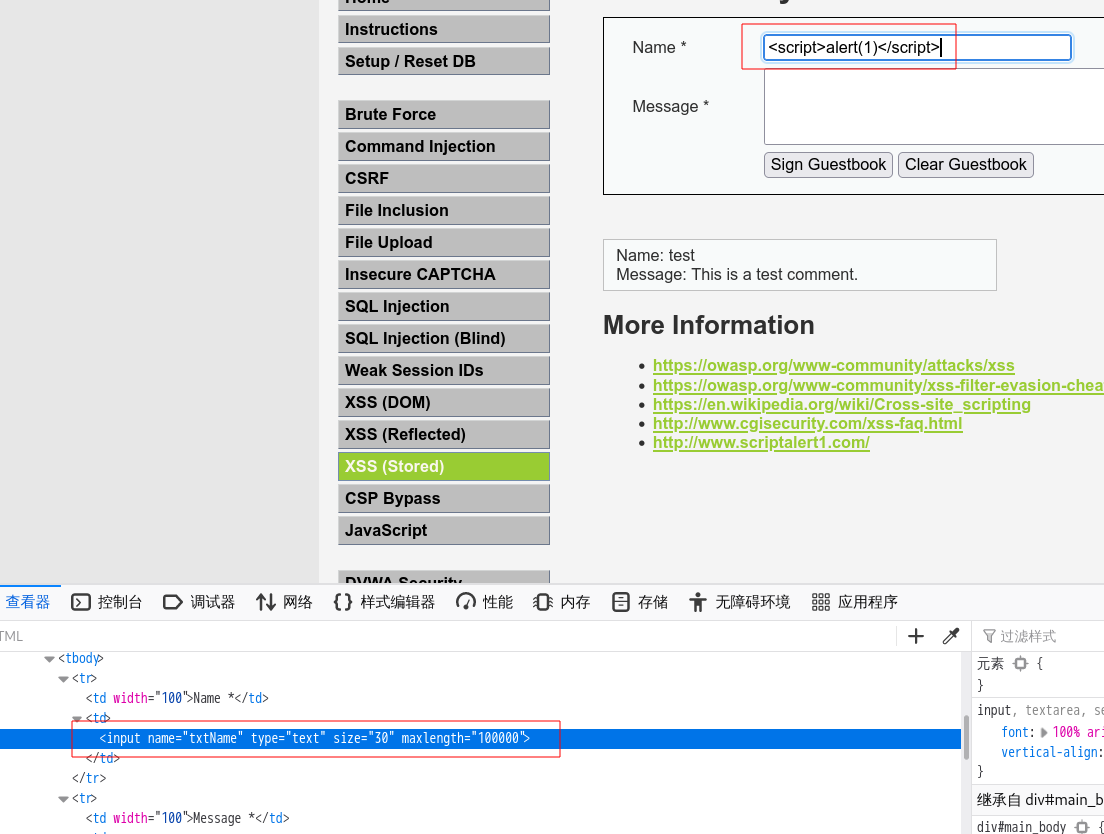Click the Clear Guestbook button

(965, 165)
